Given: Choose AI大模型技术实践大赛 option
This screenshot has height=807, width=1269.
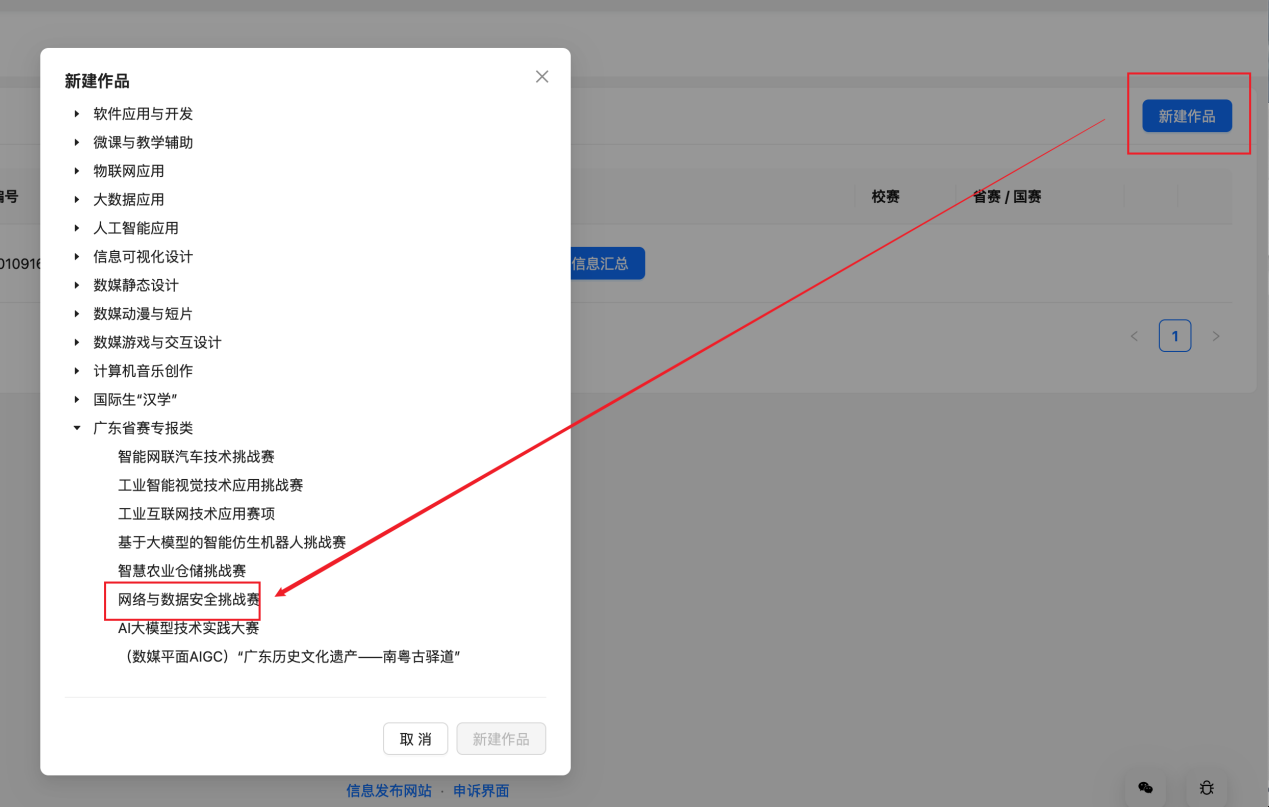Looking at the screenshot, I should [188, 628].
